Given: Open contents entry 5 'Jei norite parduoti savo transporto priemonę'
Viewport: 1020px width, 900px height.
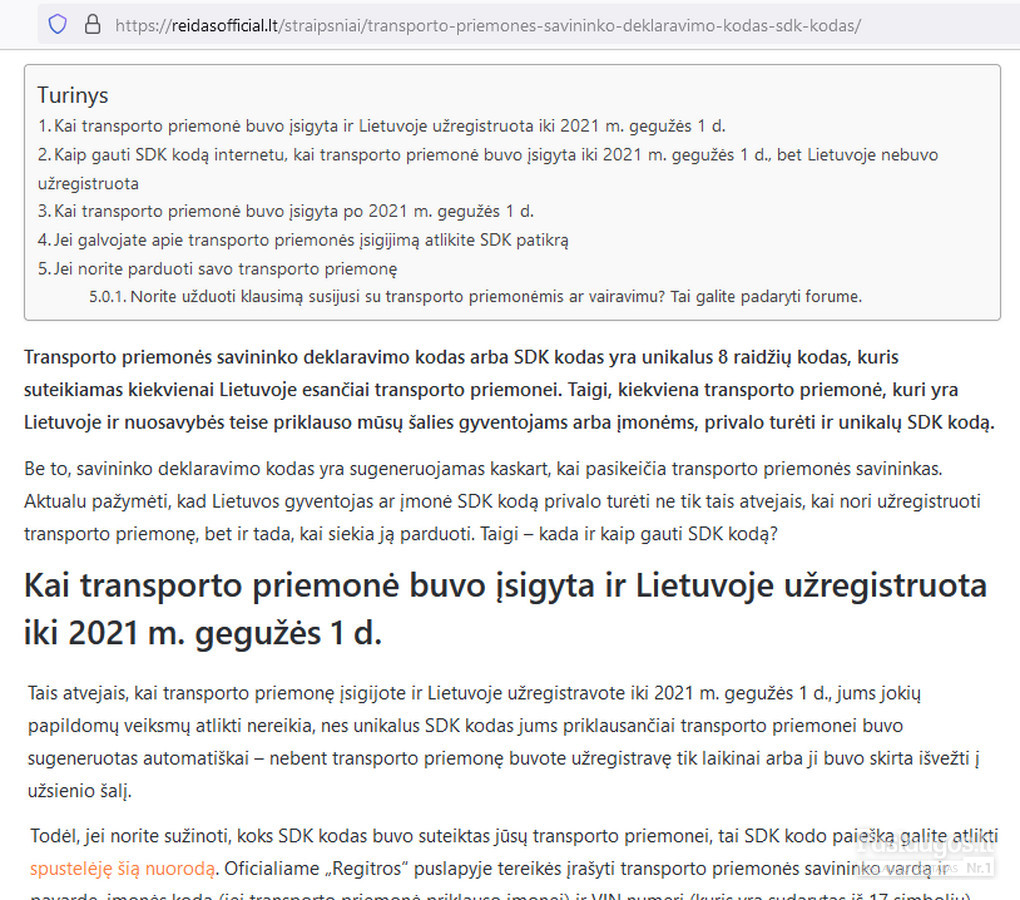Looking at the screenshot, I should [x=217, y=269].
